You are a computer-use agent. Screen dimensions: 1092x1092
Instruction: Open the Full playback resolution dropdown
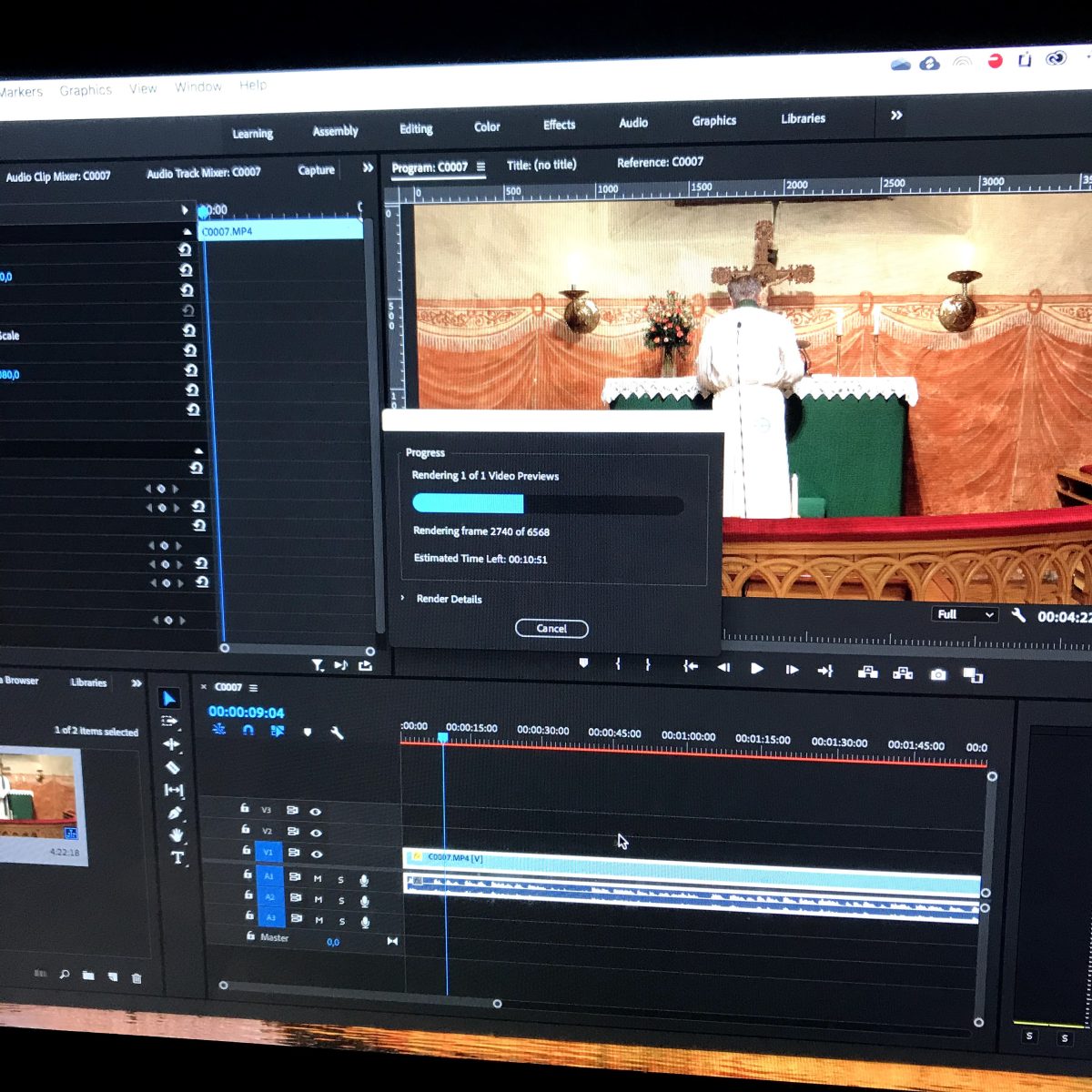click(965, 614)
